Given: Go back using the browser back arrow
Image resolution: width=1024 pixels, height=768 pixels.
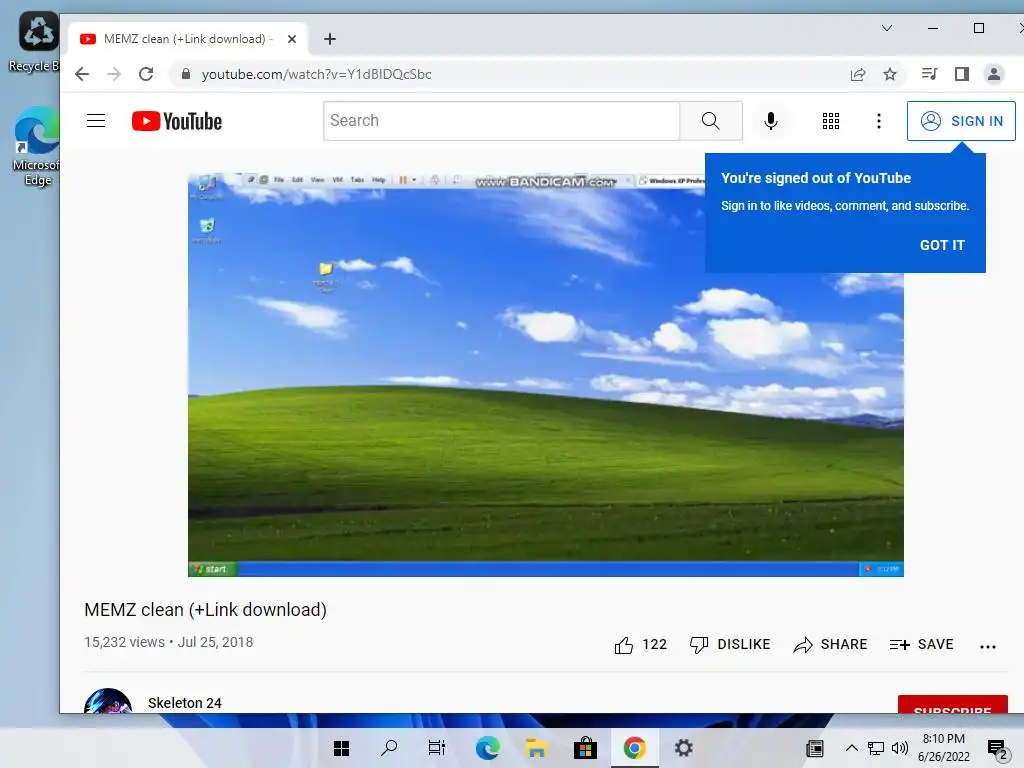Looking at the screenshot, I should (x=82, y=74).
